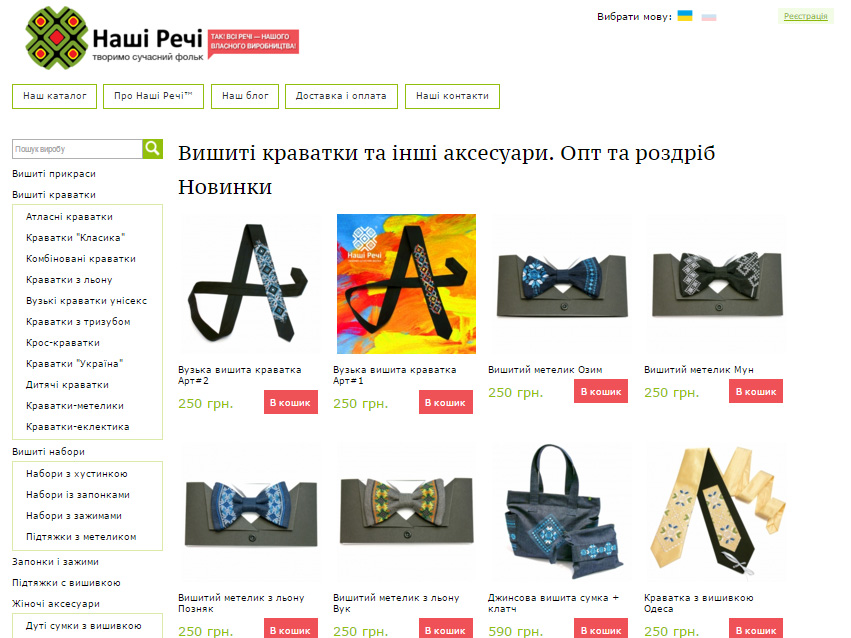Click the Наші Речі logo

click(x=115, y=38)
